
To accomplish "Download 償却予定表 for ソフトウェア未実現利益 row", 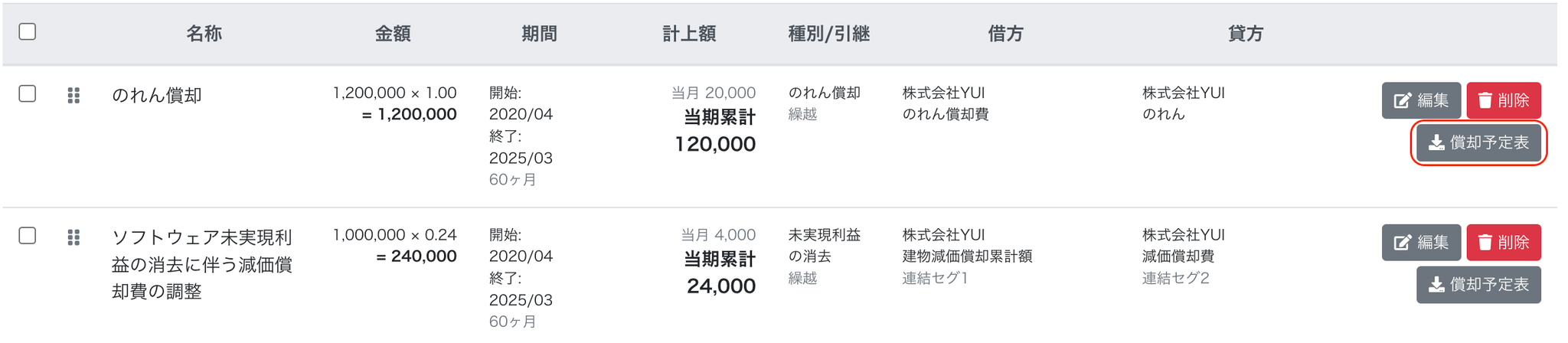I will 1478,285.
